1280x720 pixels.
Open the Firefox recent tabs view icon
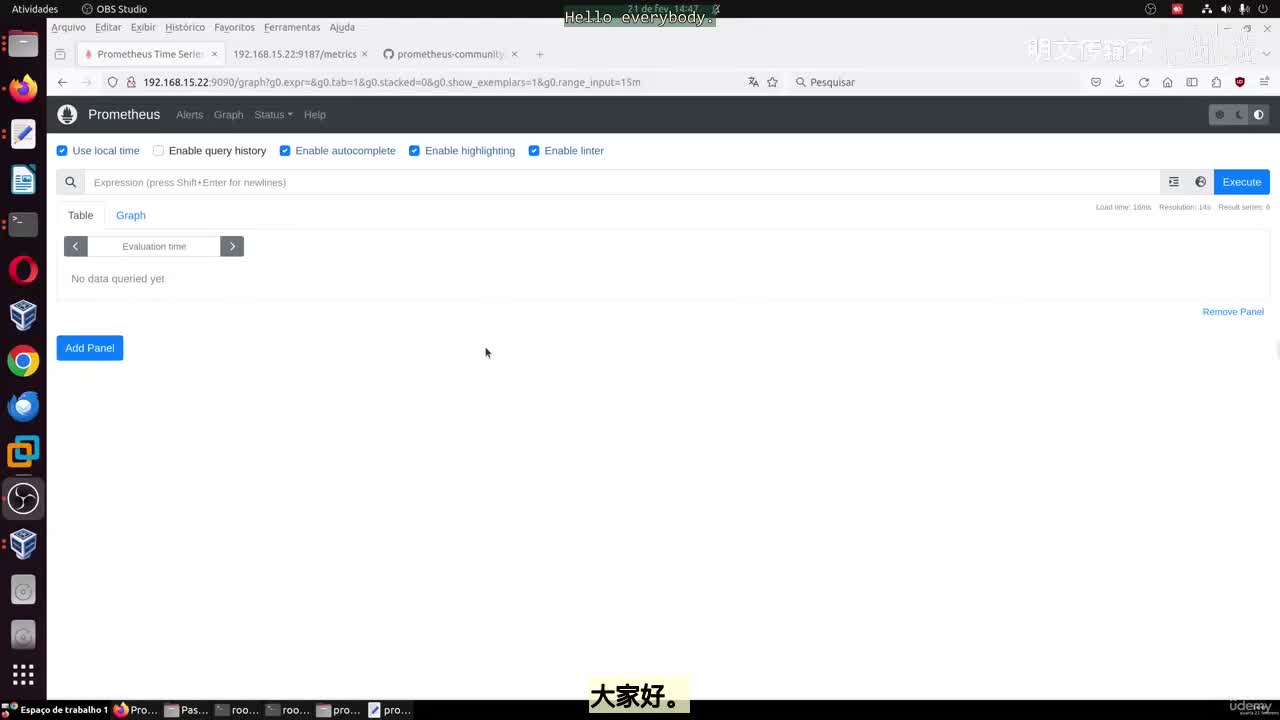tap(60, 54)
